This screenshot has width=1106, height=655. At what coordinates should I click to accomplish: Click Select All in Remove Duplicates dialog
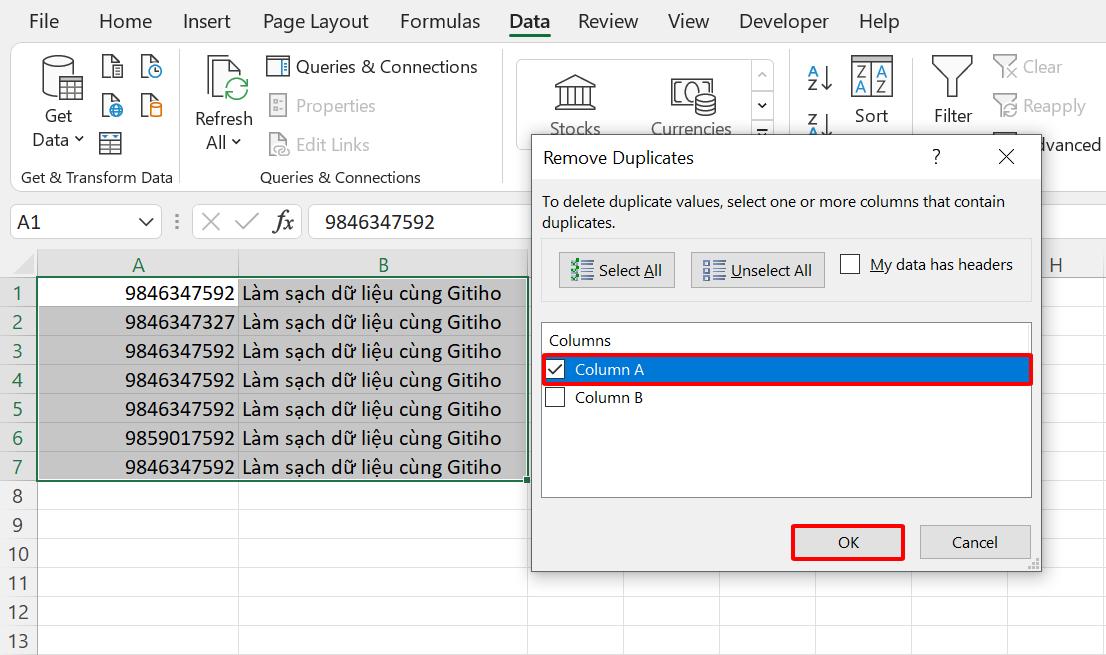(x=616, y=270)
